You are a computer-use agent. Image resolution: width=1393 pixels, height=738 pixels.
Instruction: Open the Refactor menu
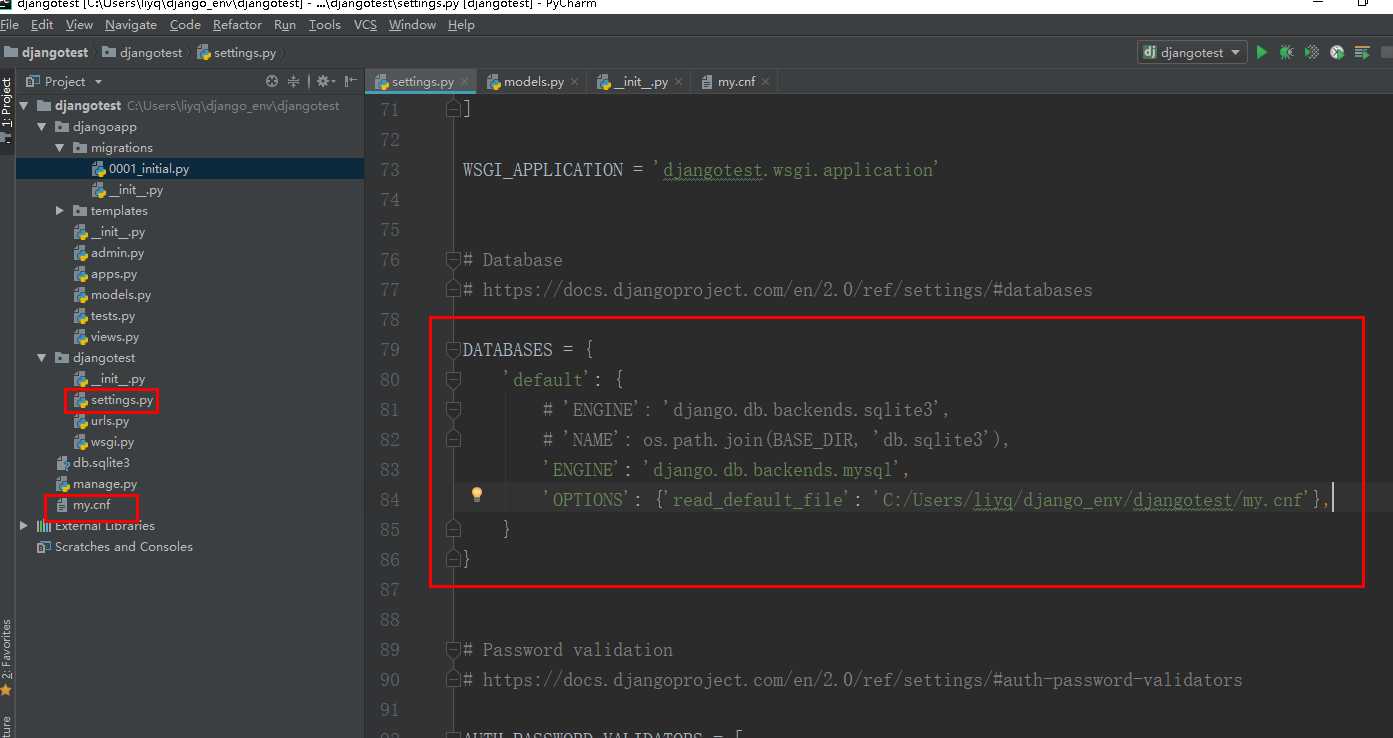coord(237,24)
